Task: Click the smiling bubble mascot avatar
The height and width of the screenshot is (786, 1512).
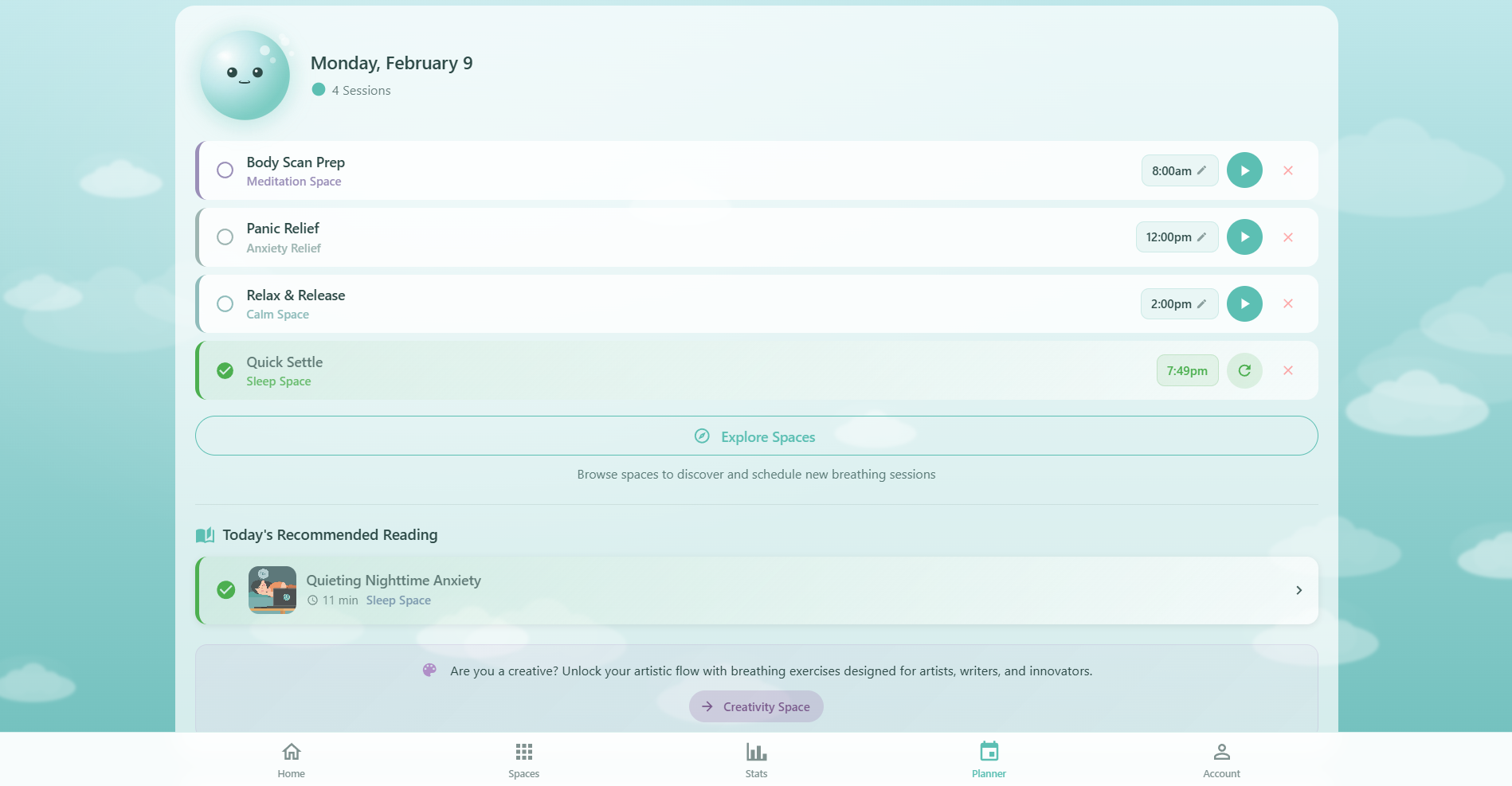Action: coord(245,76)
